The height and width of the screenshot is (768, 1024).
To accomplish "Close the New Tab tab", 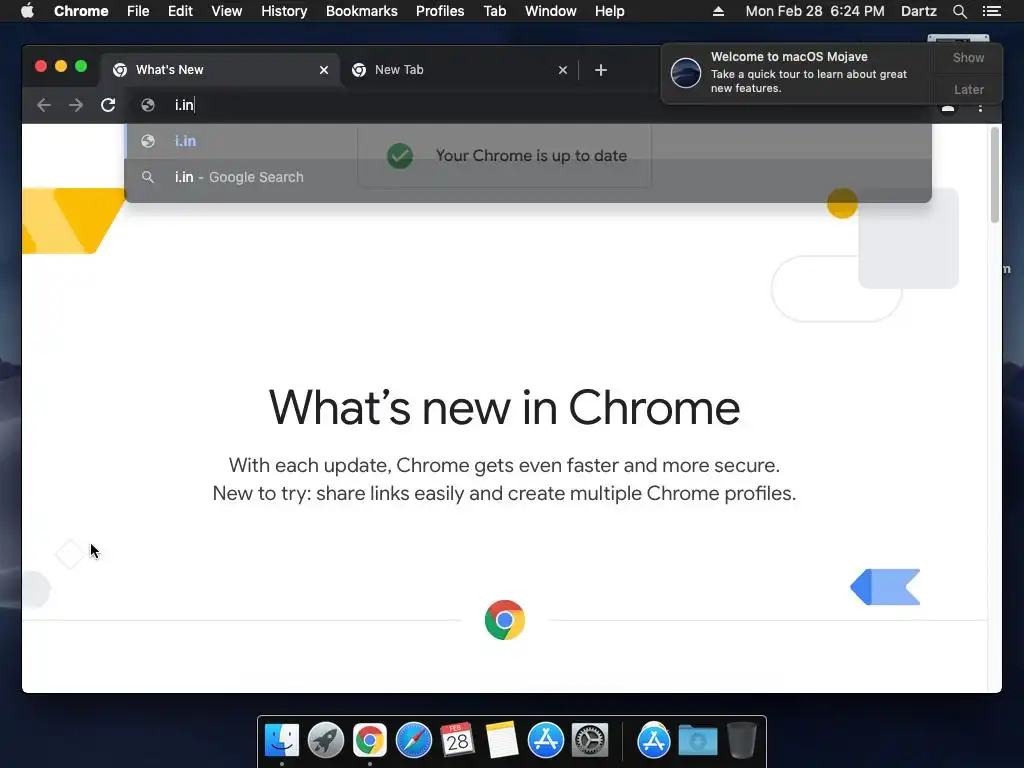I will pyautogui.click(x=563, y=70).
